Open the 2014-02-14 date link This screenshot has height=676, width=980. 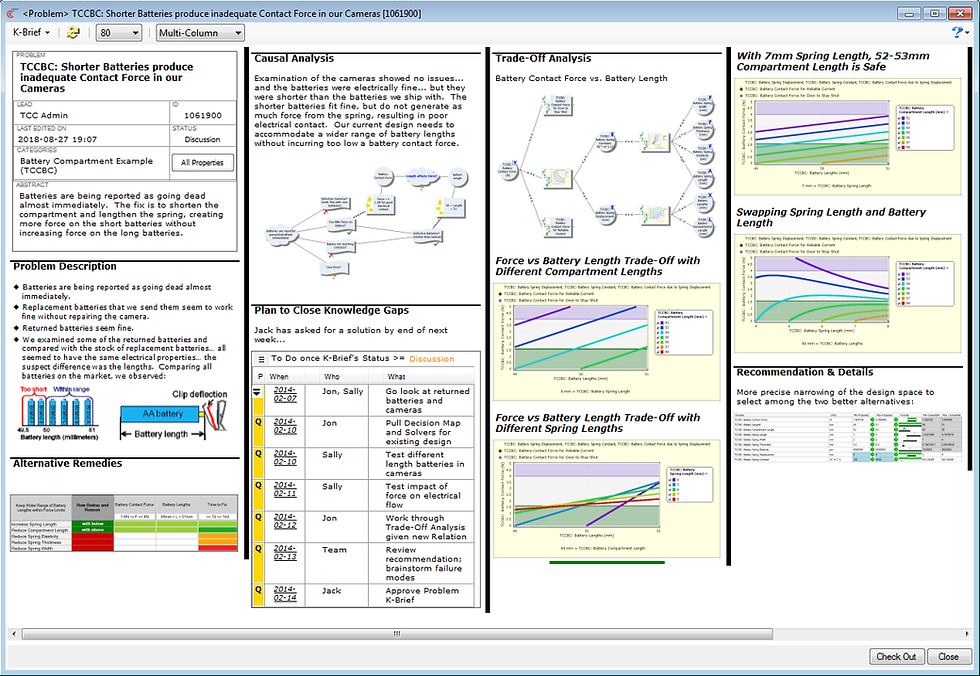point(285,594)
